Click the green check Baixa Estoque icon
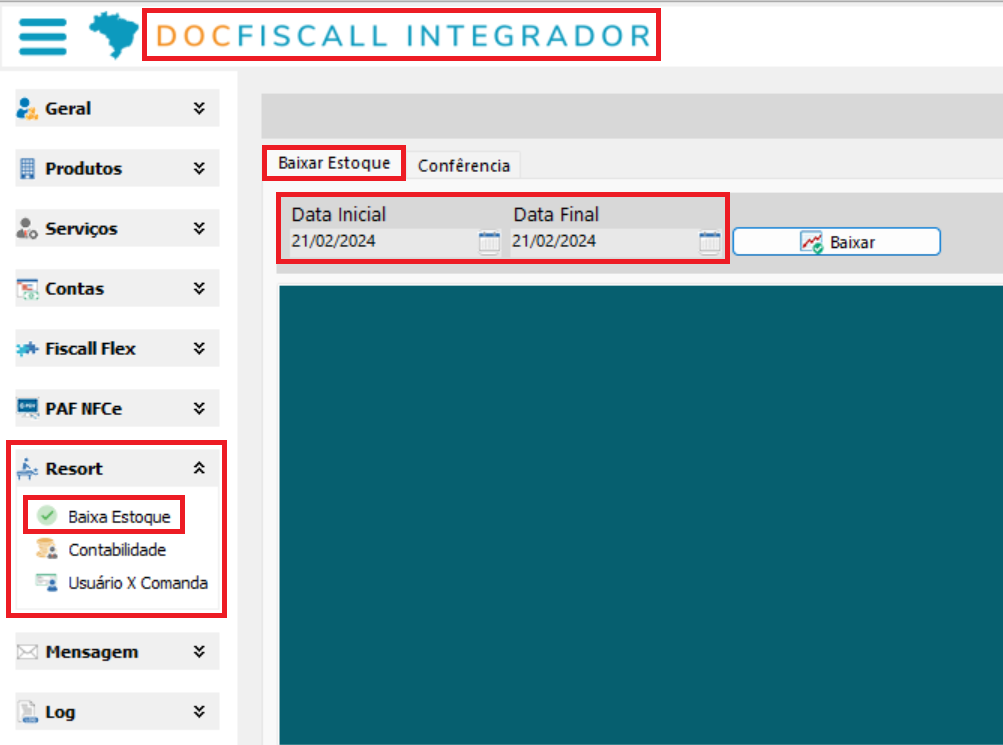The width and height of the screenshot is (1003, 745). coord(47,515)
